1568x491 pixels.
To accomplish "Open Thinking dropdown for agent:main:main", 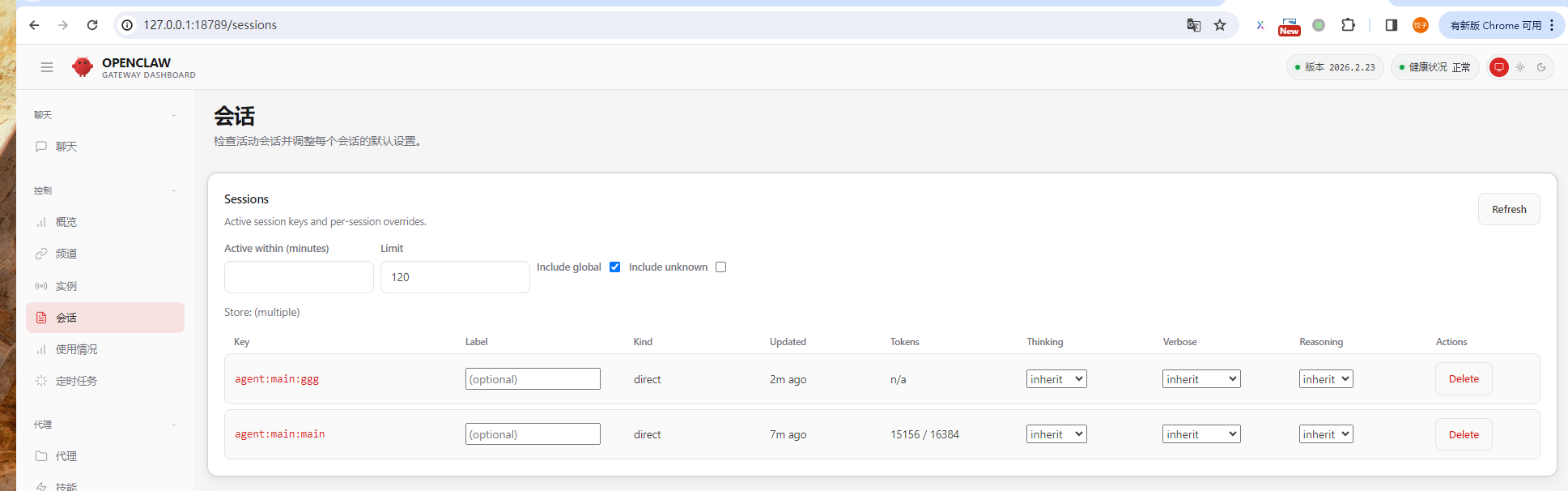I will click(x=1056, y=434).
